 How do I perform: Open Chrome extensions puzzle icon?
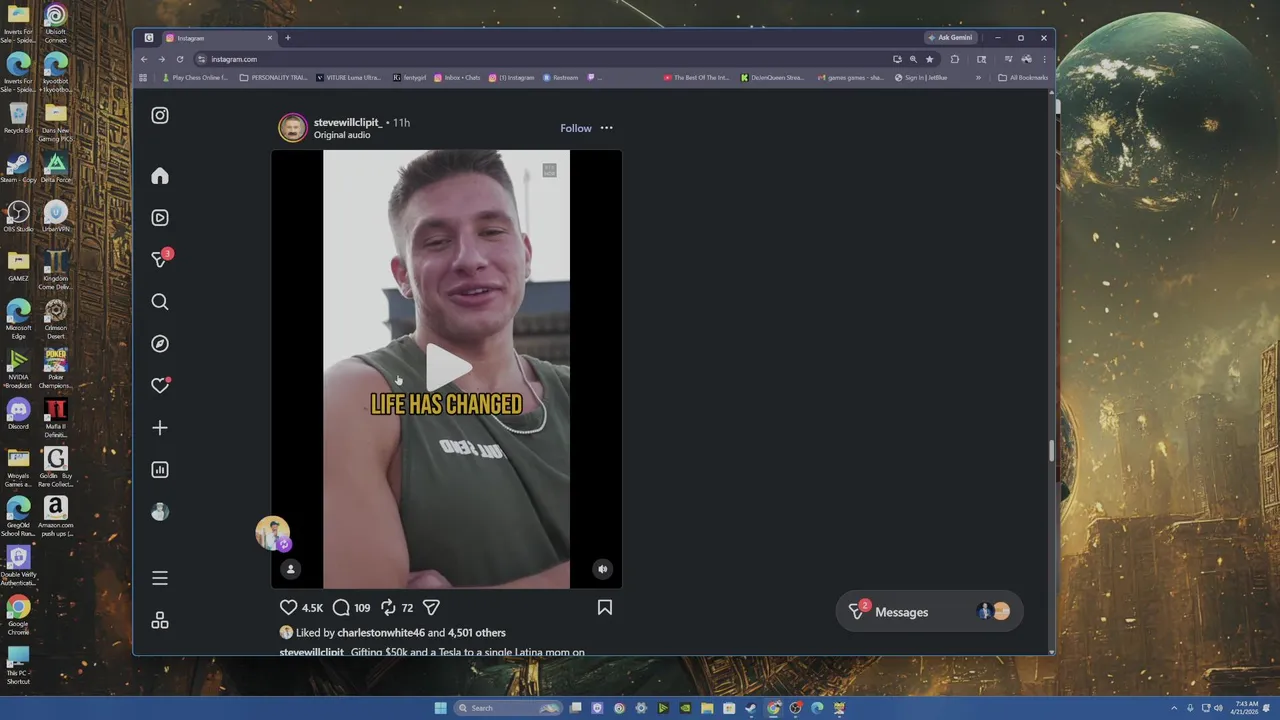click(954, 59)
